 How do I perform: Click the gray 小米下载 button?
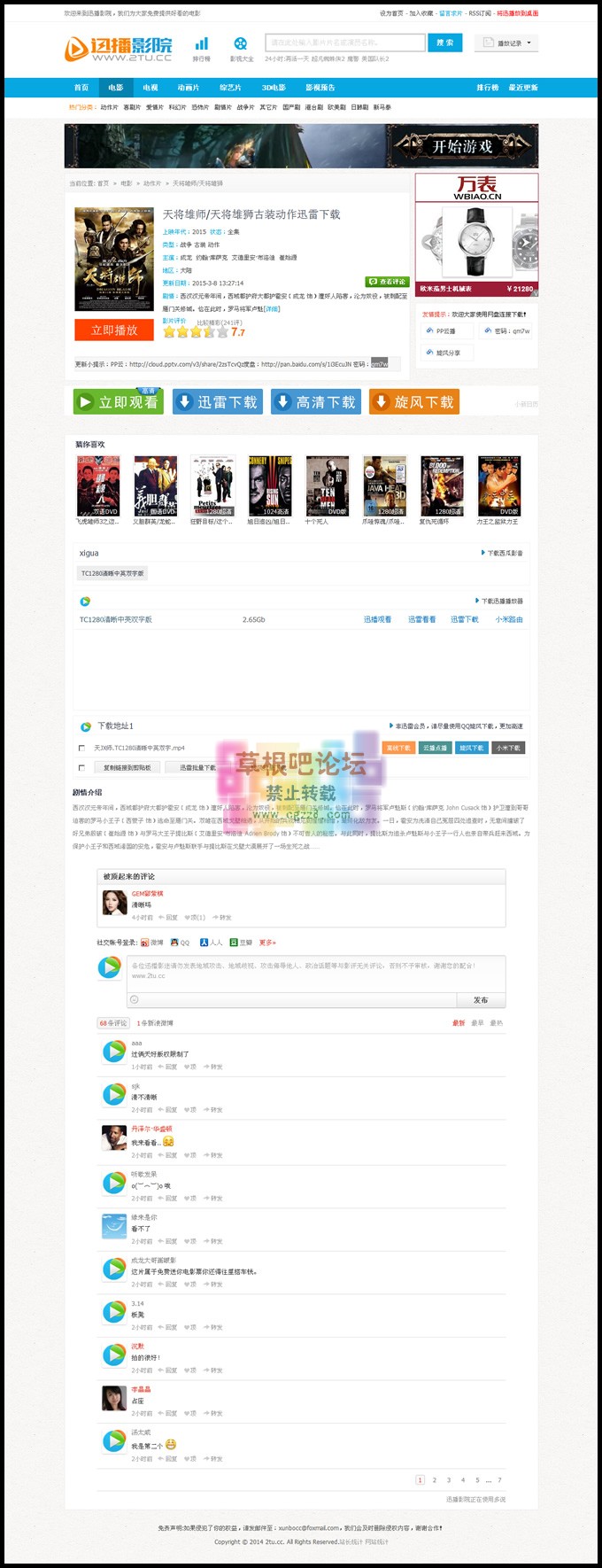coord(508,748)
